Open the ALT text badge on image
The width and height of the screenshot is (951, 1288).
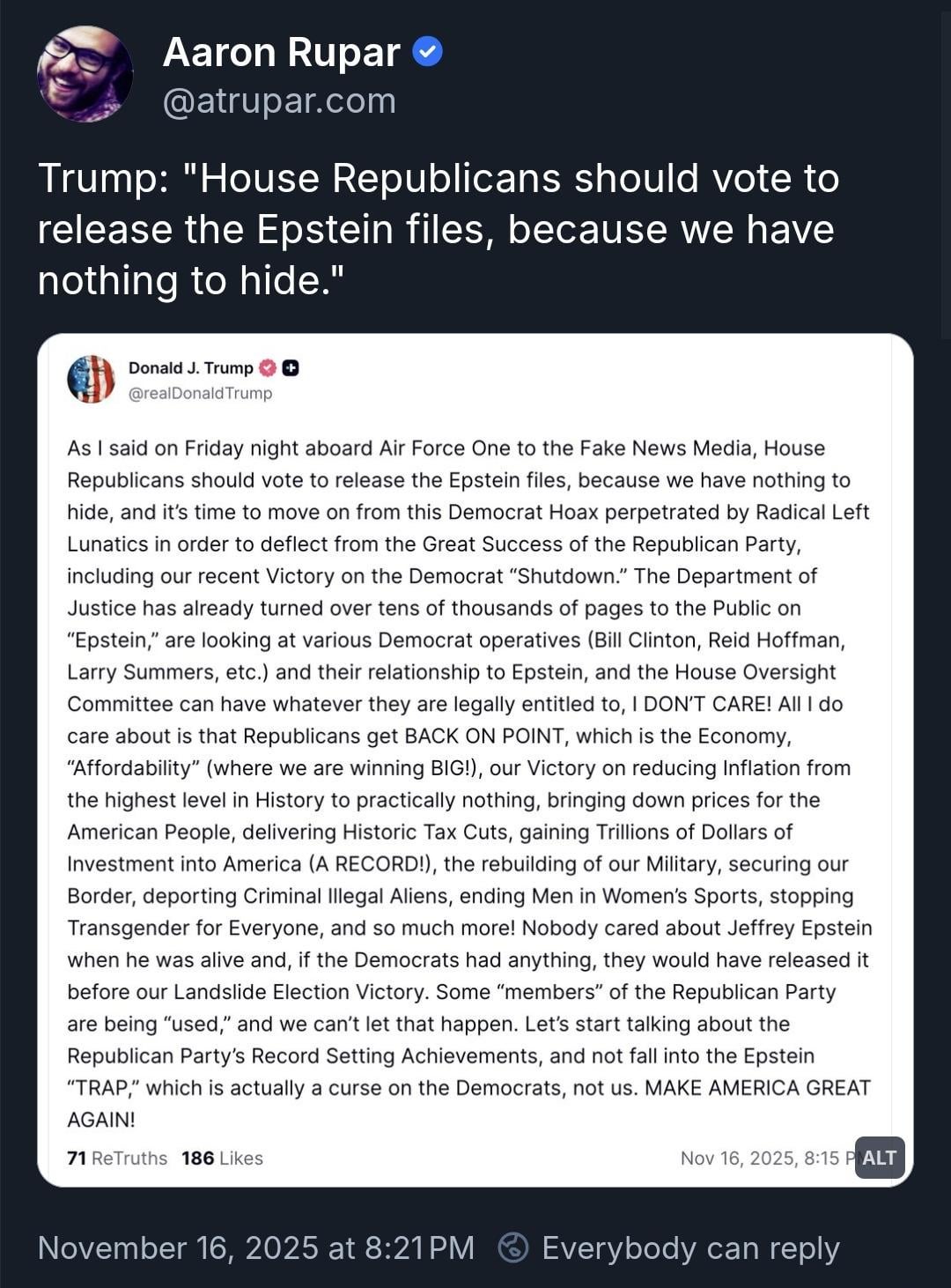(879, 1158)
